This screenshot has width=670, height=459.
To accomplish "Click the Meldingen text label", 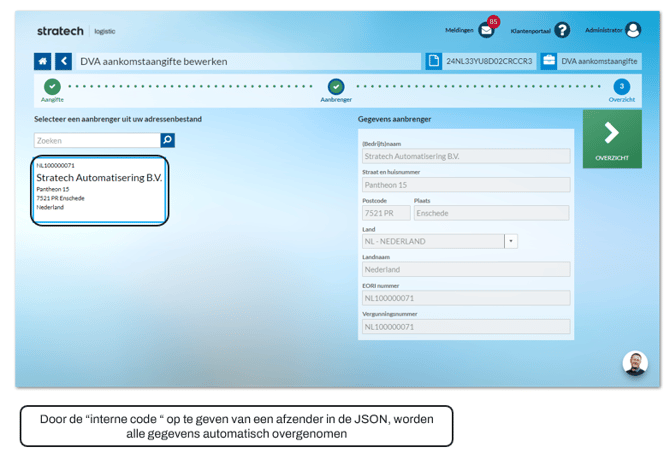I will pyautogui.click(x=459, y=30).
